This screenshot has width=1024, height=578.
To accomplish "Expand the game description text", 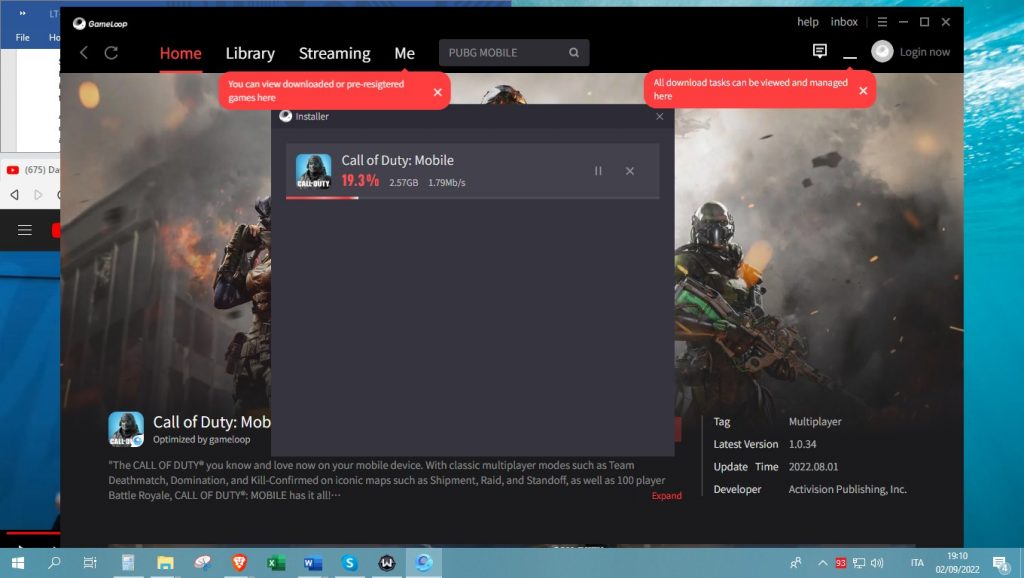I will (666, 496).
